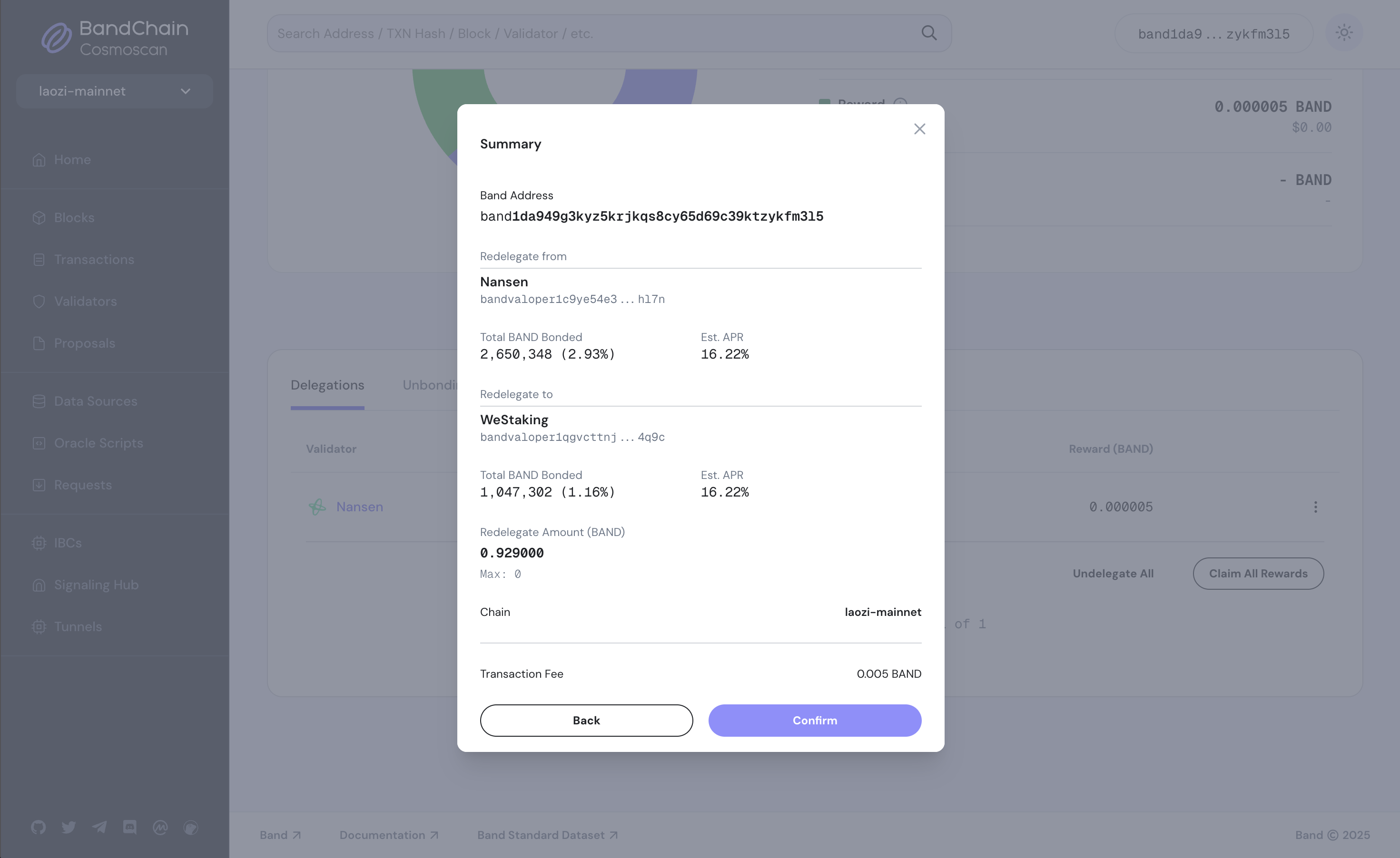Toggle light/dark theme sun icon
The width and height of the screenshot is (1400, 858).
pyautogui.click(x=1344, y=33)
